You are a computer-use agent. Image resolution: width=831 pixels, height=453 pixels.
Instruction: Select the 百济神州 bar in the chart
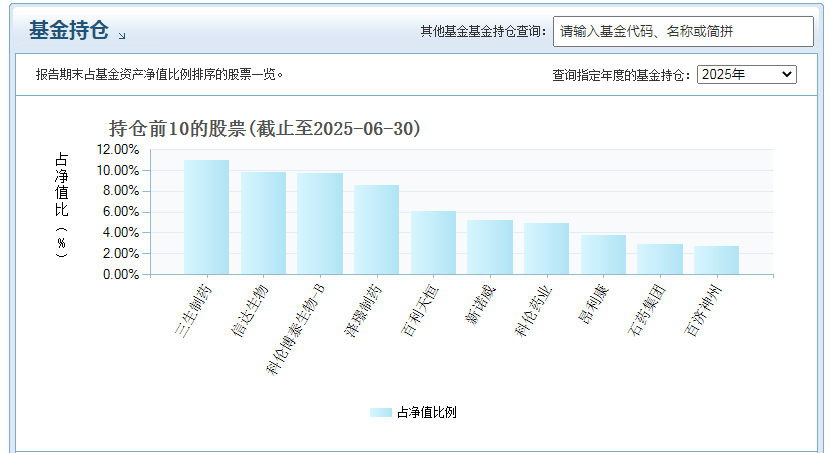pos(717,260)
